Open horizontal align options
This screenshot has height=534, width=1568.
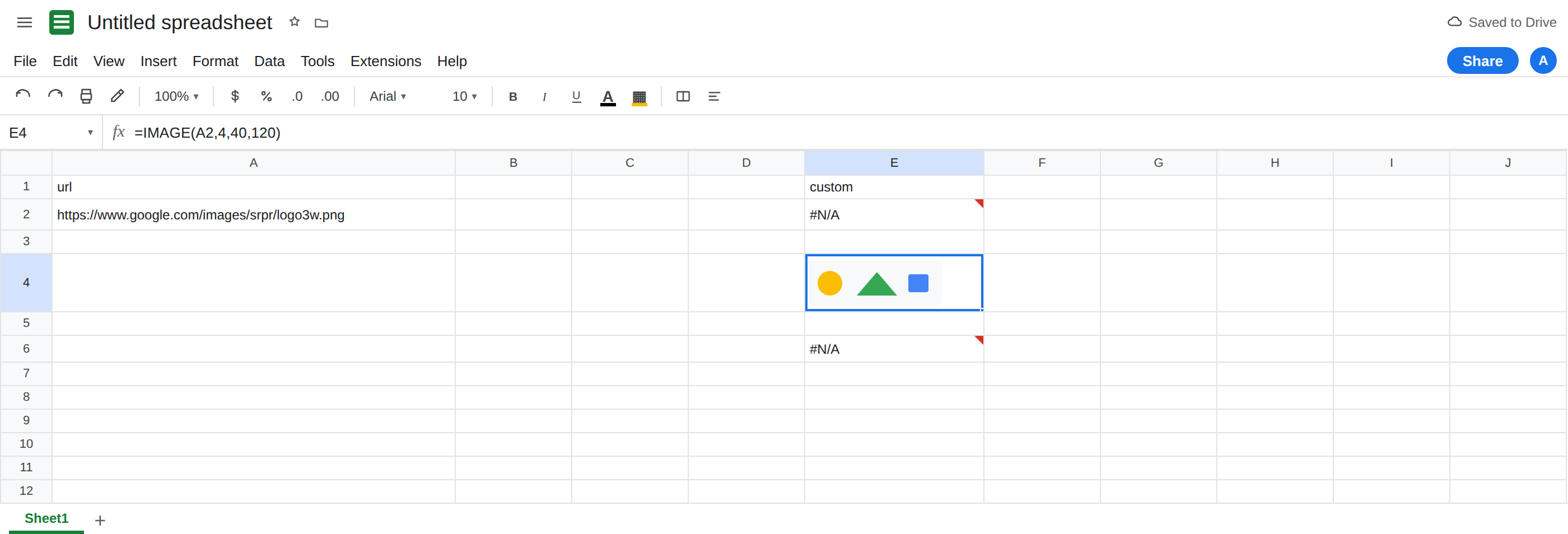pyautogui.click(x=714, y=96)
